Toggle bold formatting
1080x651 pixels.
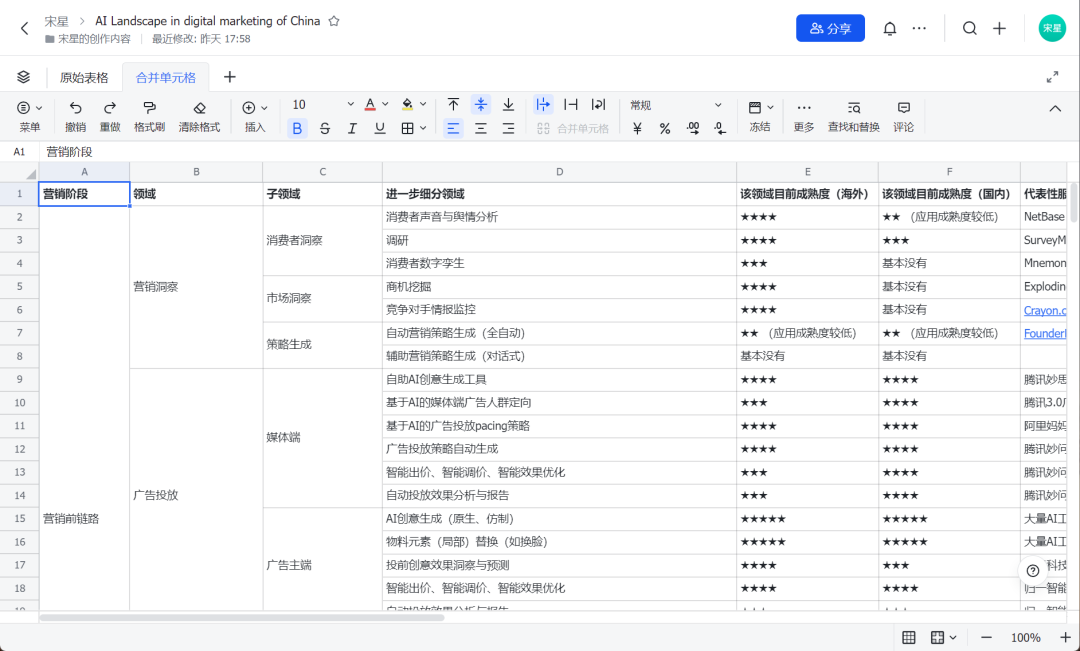pos(297,128)
